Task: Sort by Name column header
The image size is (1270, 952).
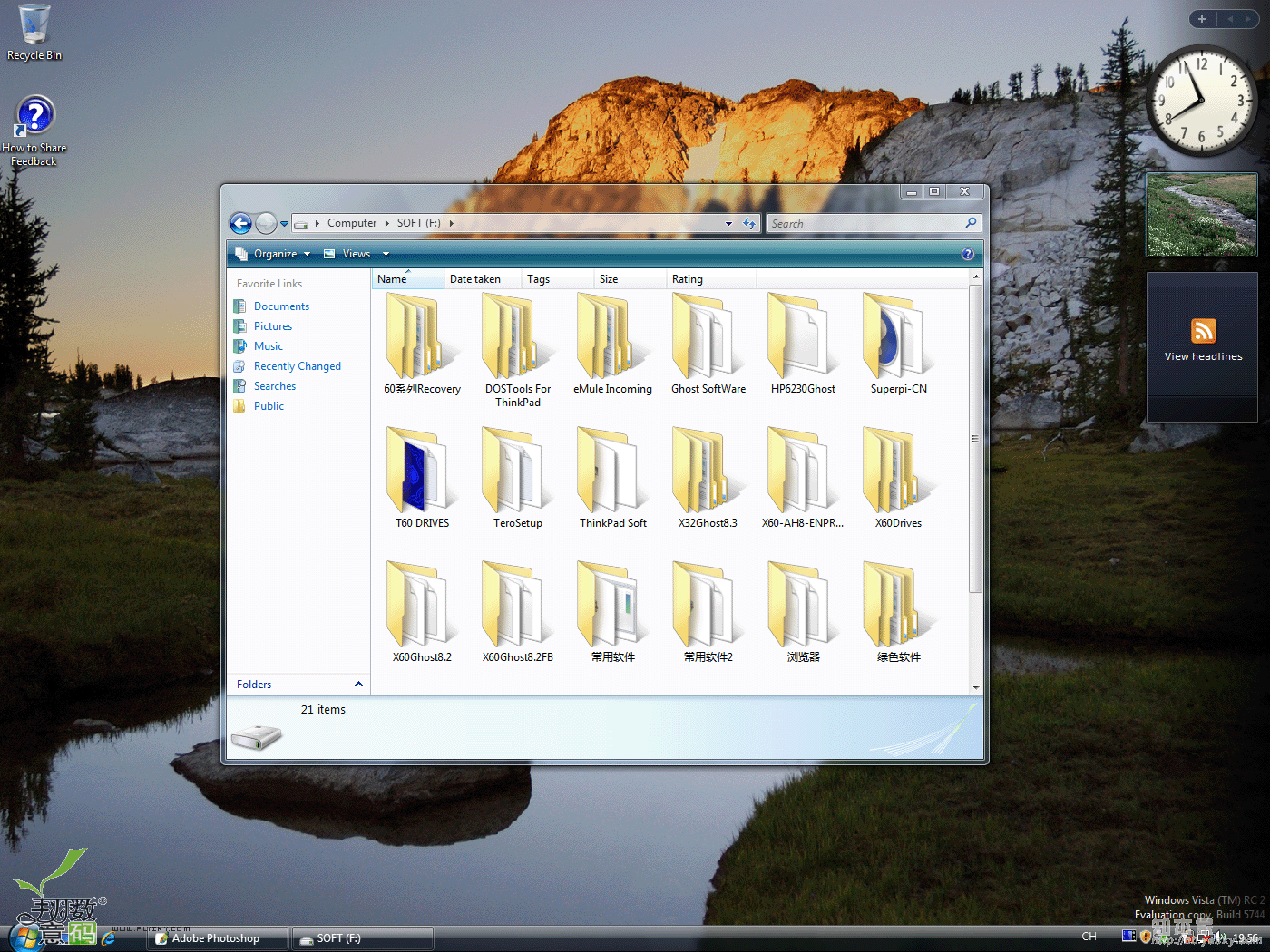Action: click(407, 279)
